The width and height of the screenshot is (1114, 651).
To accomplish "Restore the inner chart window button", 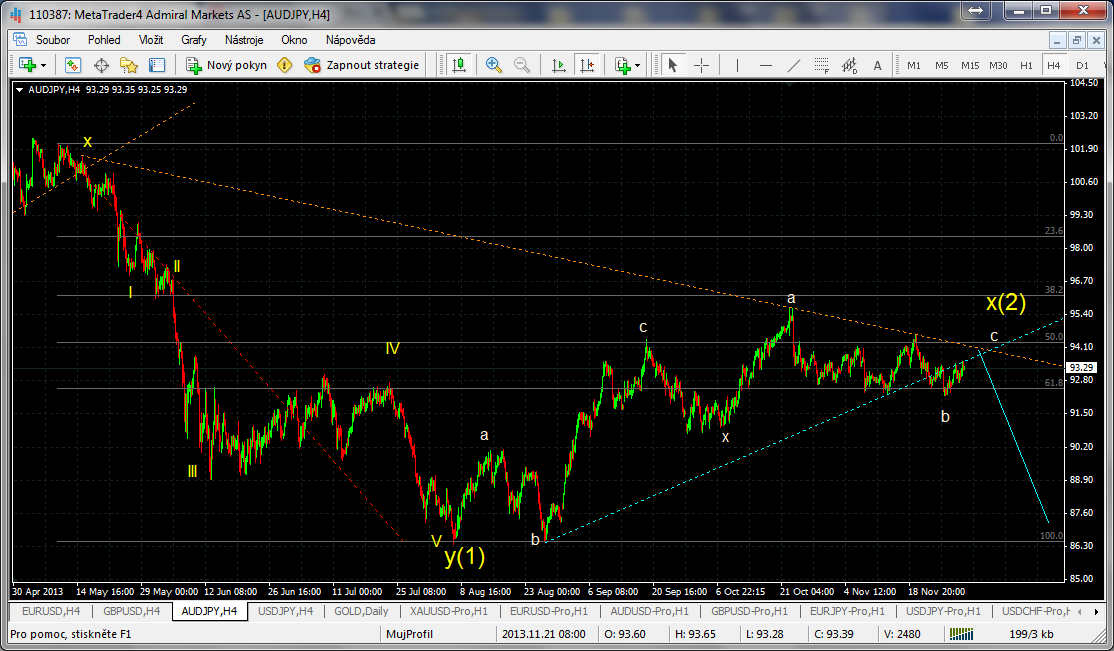I will click(1077, 40).
